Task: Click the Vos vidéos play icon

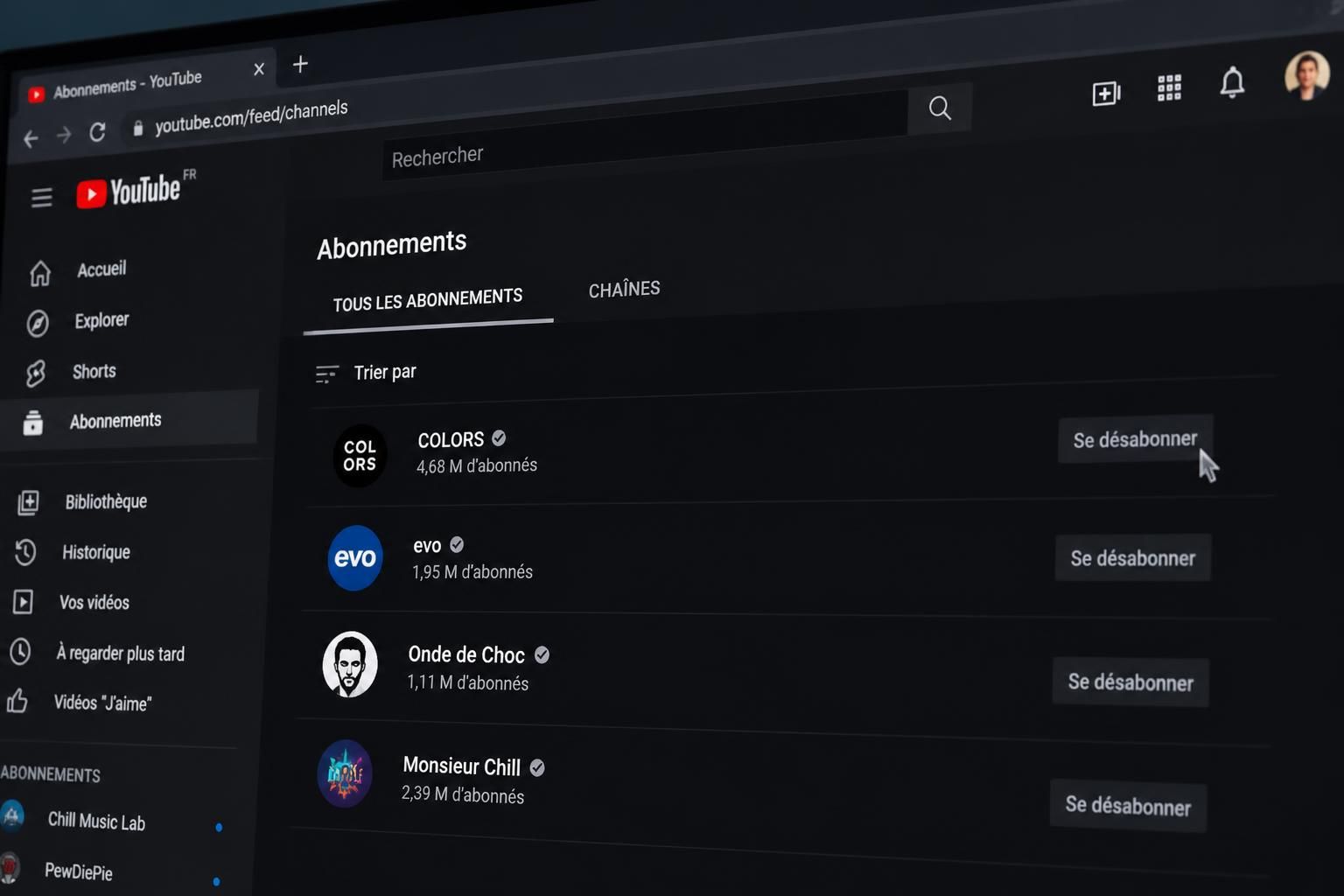Action: [x=23, y=602]
